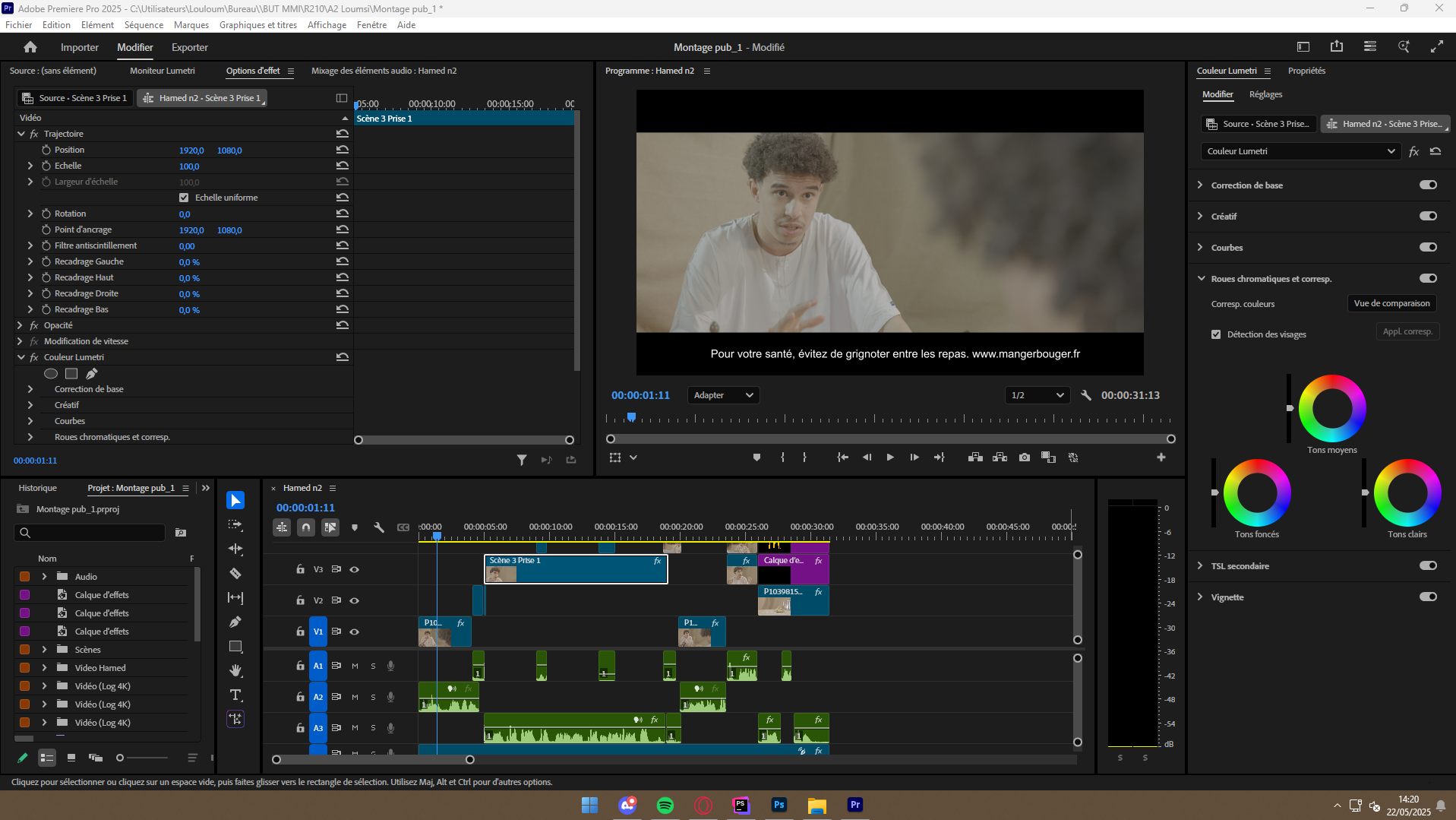1456x820 pixels.
Task: Change playback resolution from 1/2 dropdown
Action: 1037,395
